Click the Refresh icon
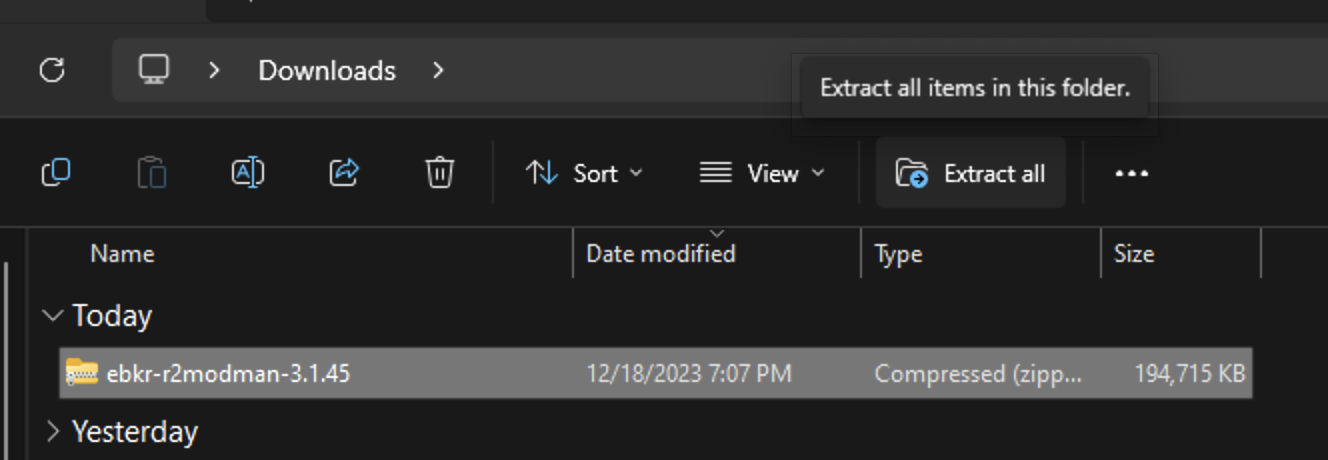The height and width of the screenshot is (460, 1328). coord(52,70)
